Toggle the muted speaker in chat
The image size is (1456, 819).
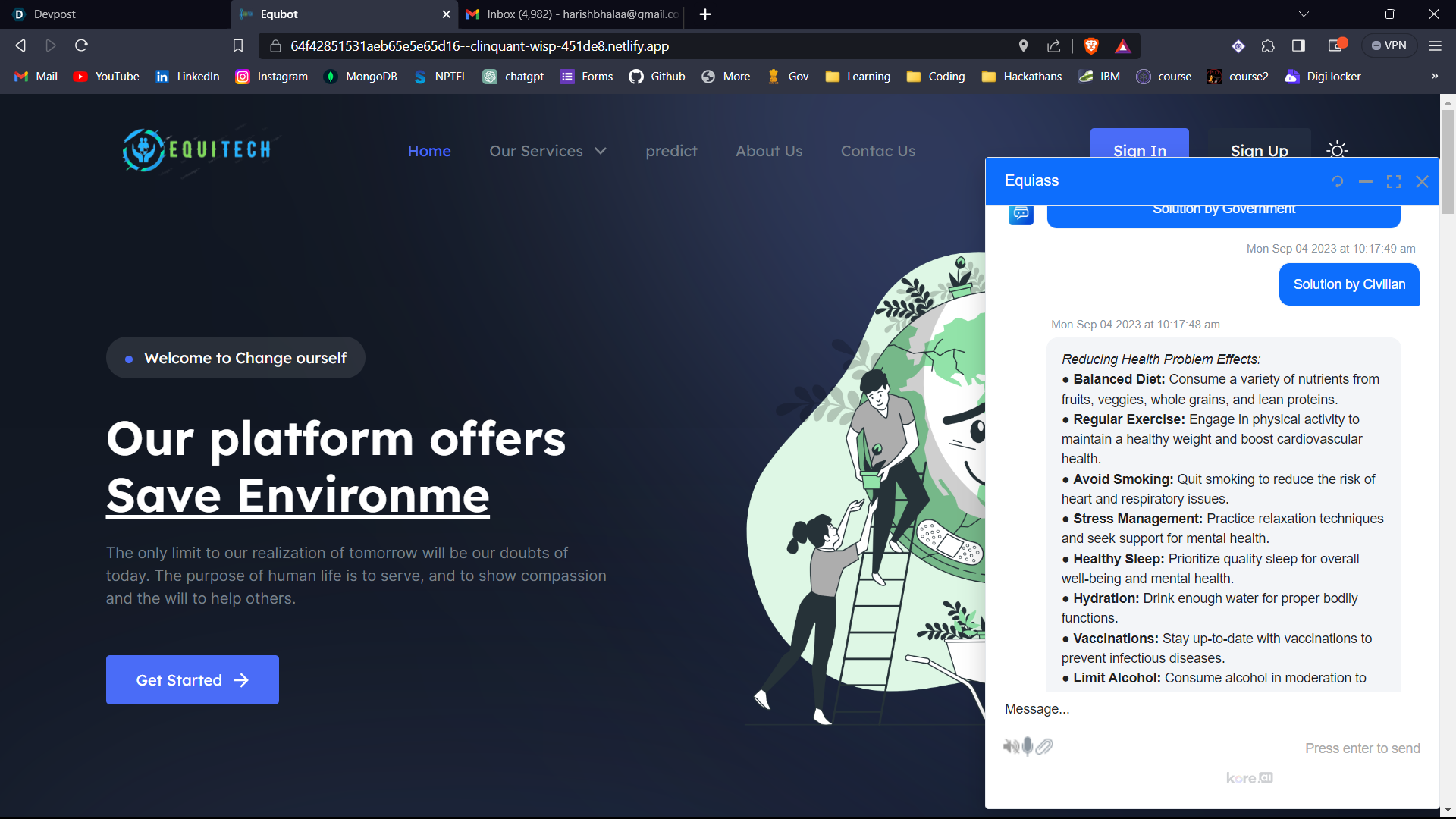pyautogui.click(x=1011, y=747)
